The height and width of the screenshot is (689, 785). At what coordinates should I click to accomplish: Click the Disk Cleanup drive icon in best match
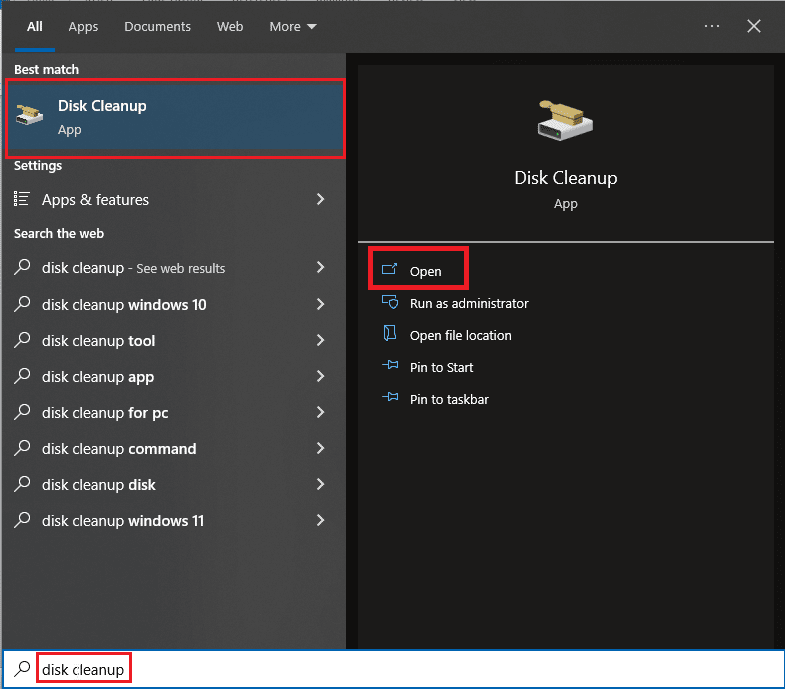pos(29,114)
